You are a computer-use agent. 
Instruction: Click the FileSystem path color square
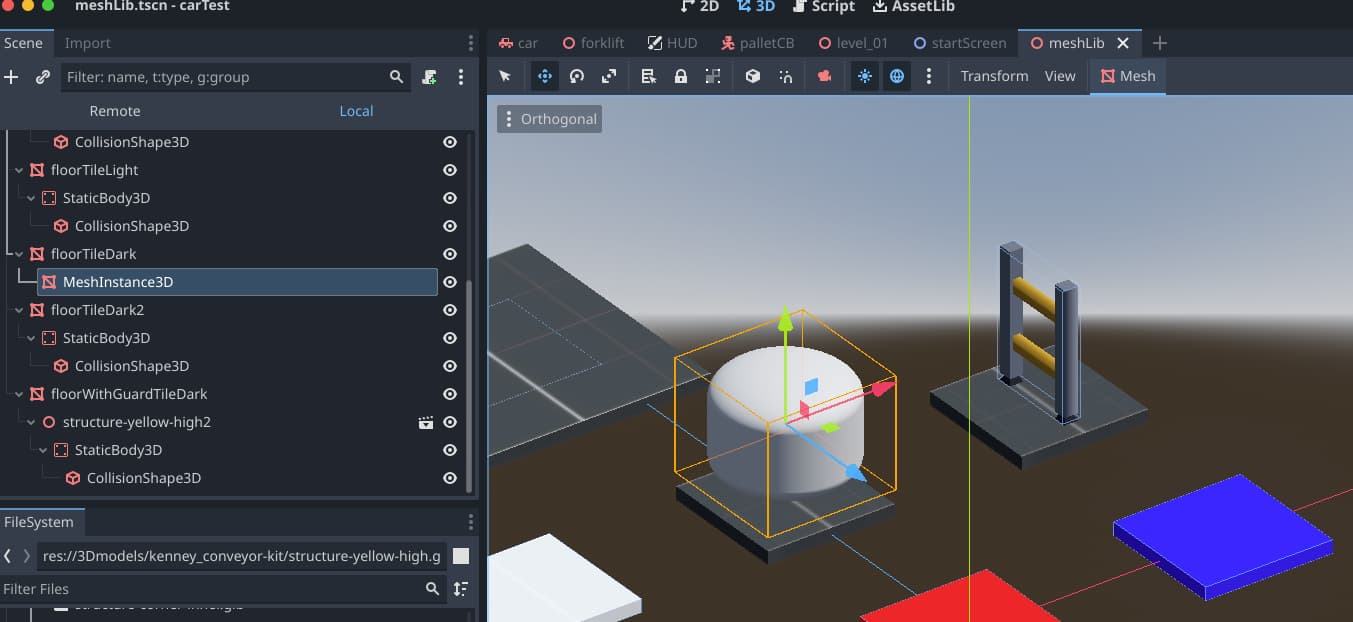pos(460,556)
